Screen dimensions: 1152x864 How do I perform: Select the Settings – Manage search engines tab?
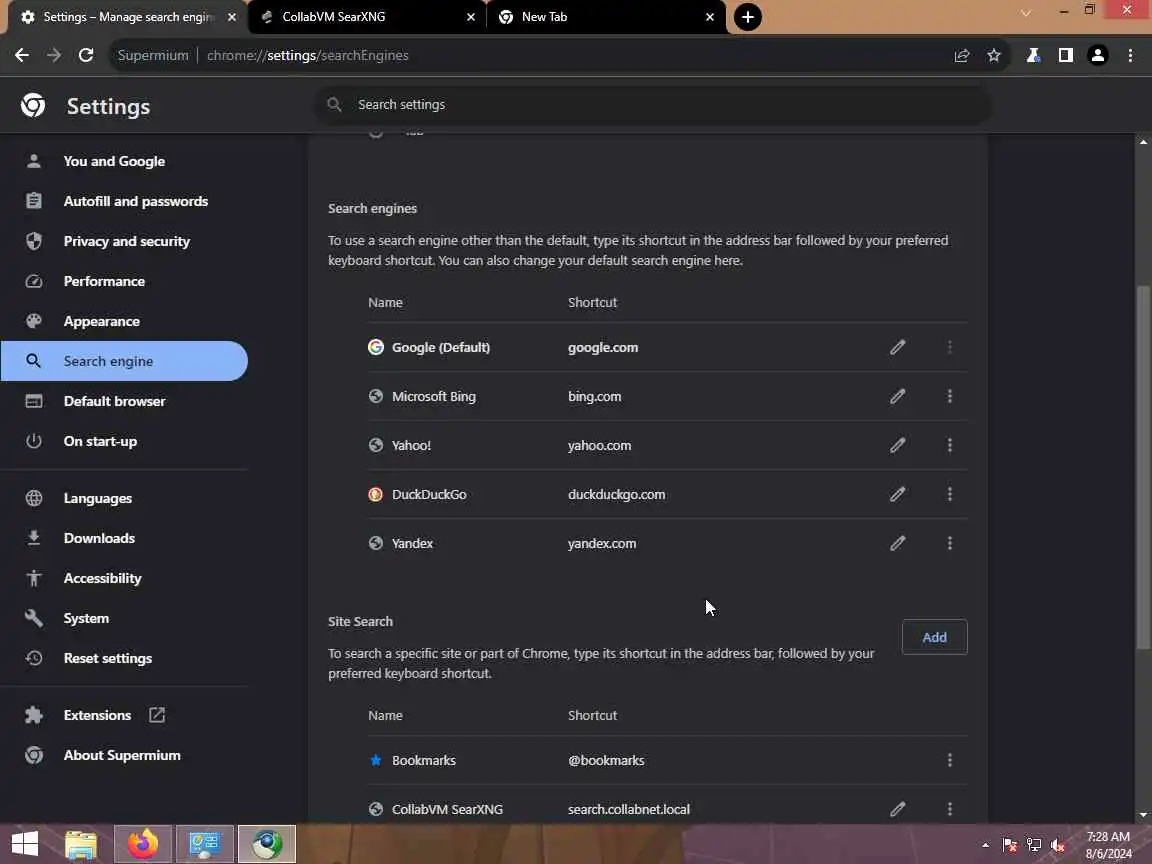(125, 17)
